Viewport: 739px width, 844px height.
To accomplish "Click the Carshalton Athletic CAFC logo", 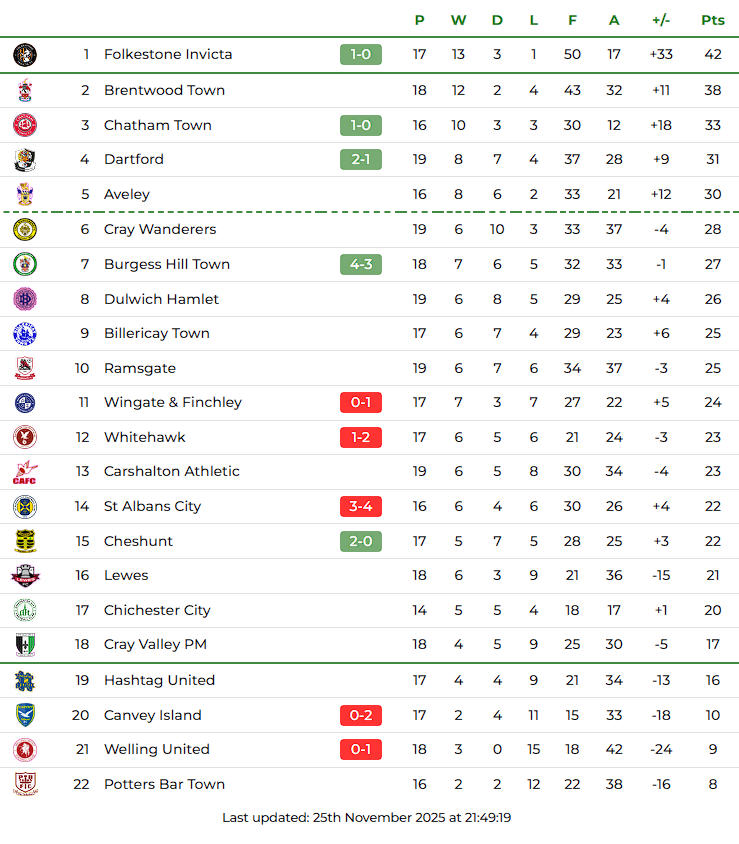I will [25, 472].
